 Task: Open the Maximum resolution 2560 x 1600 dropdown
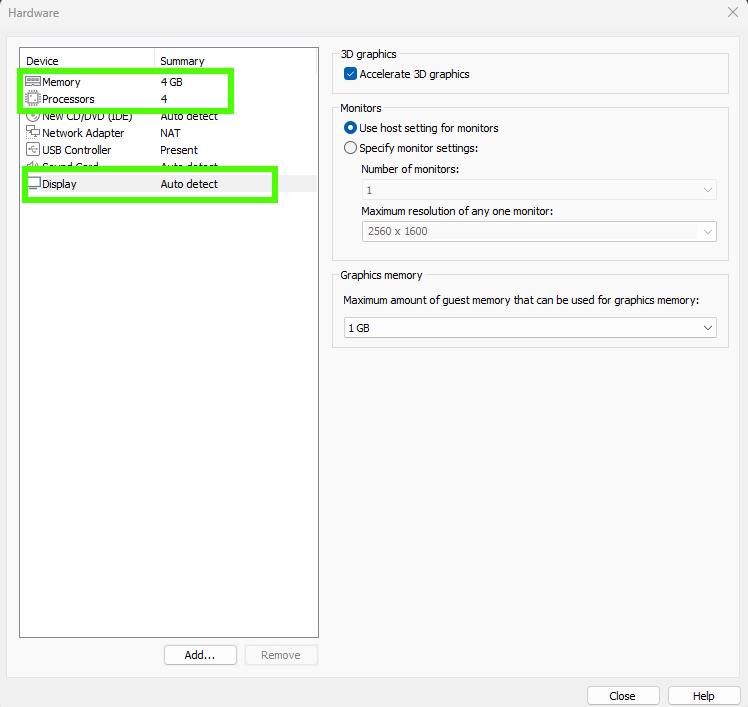coord(539,231)
